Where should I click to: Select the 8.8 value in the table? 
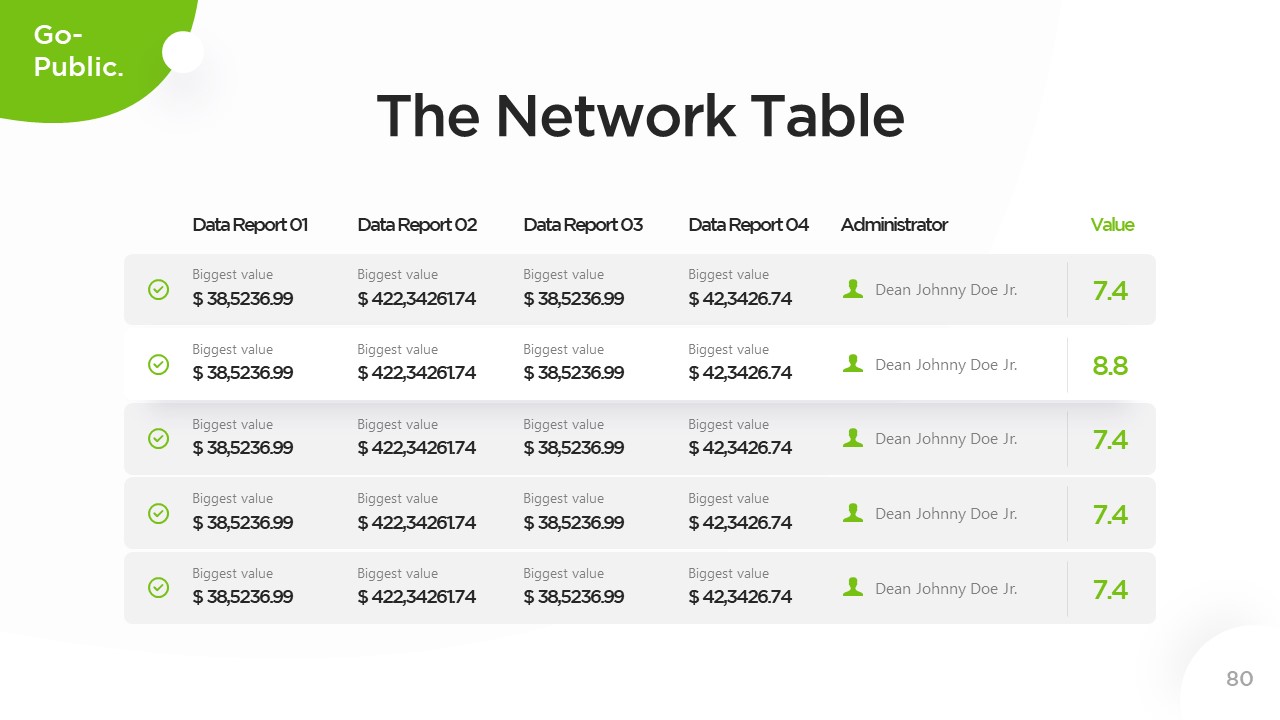(1110, 365)
